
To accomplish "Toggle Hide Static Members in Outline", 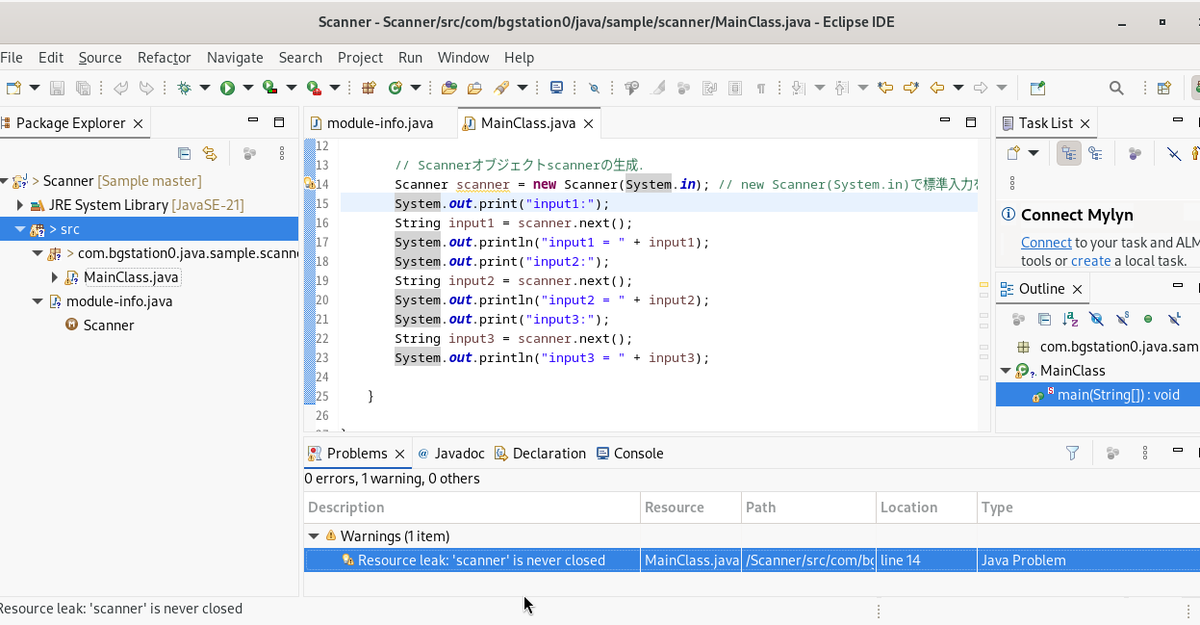I will click(x=1122, y=319).
